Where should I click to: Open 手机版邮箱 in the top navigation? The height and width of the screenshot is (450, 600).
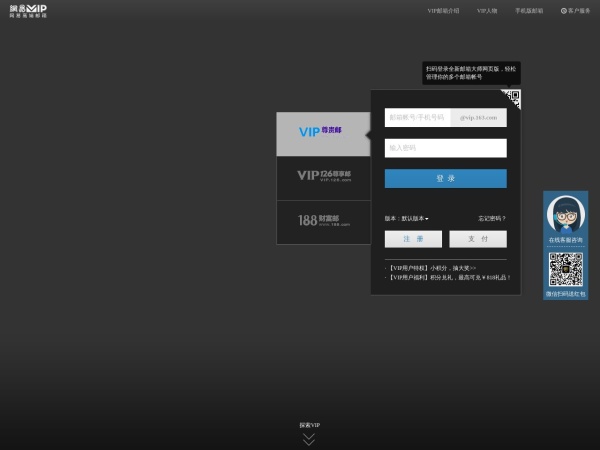click(x=529, y=10)
